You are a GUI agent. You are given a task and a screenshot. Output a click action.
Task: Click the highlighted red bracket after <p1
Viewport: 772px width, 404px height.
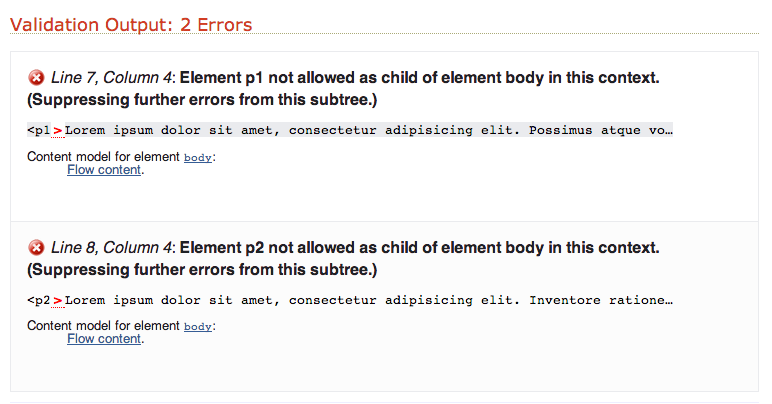(58, 130)
